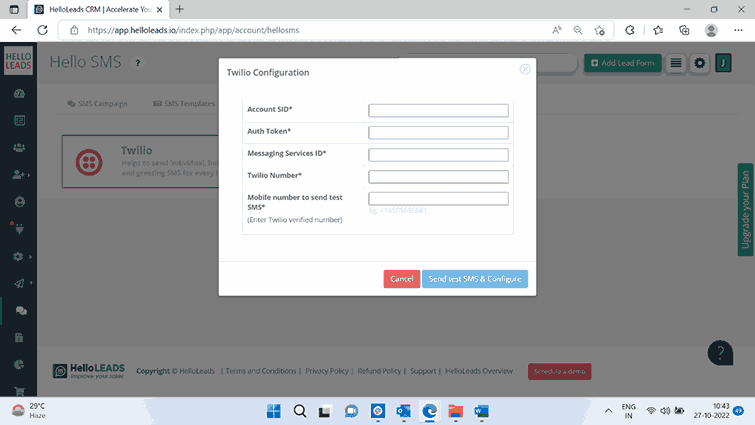The width and height of the screenshot is (755, 425).
Task: Click the help question mark beside Hello SMS
Action: click(138, 63)
